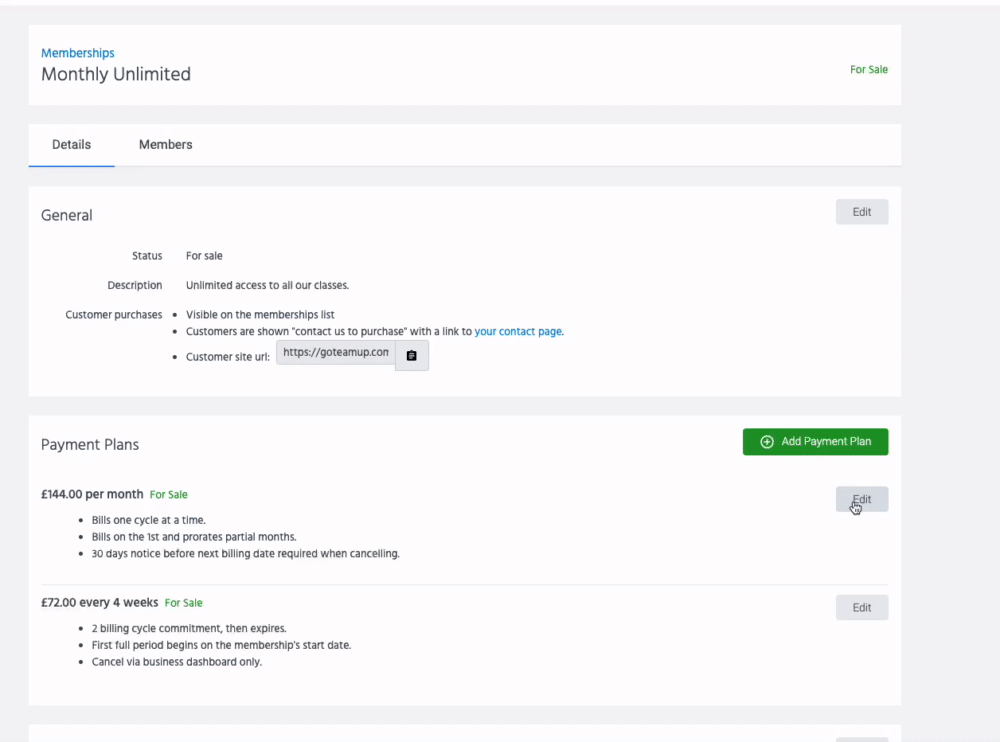Click the Payment Plans section heading
The height and width of the screenshot is (742, 1000).
tap(90, 444)
